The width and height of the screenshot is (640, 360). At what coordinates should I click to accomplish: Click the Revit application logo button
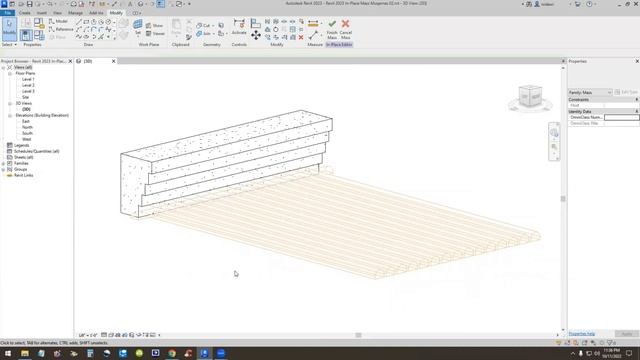(x=4, y=4)
